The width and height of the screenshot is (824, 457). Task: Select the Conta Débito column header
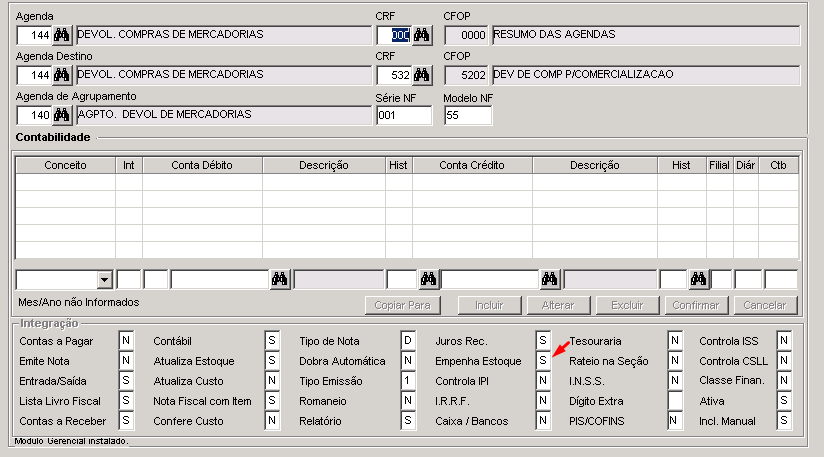[202, 165]
